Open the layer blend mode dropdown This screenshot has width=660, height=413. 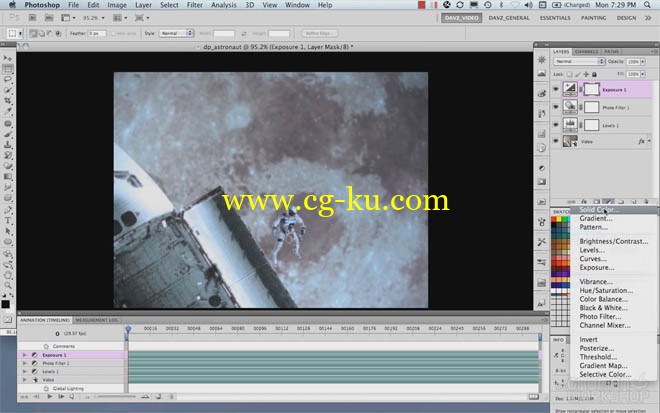[x=579, y=61]
